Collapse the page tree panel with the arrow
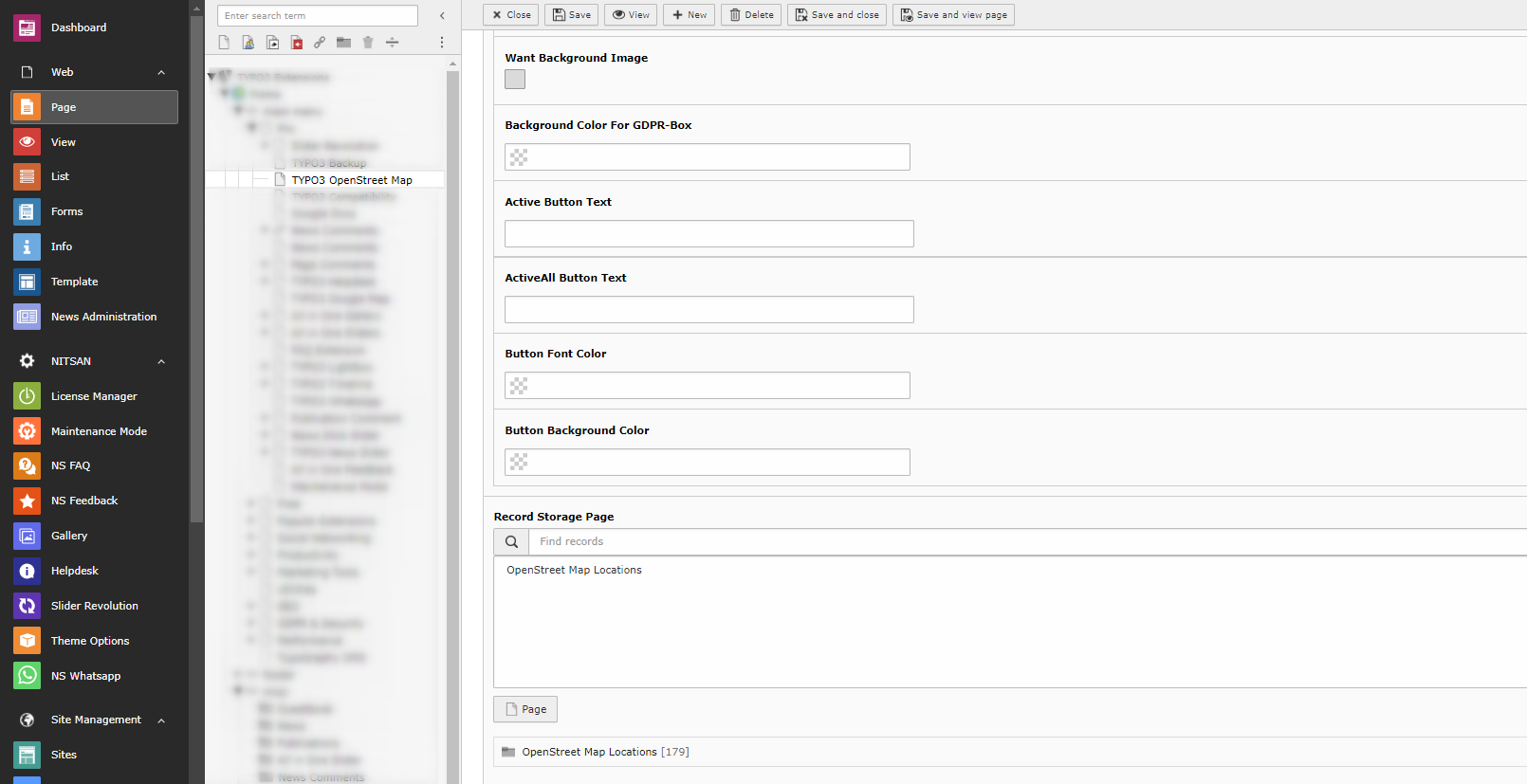 (x=442, y=15)
